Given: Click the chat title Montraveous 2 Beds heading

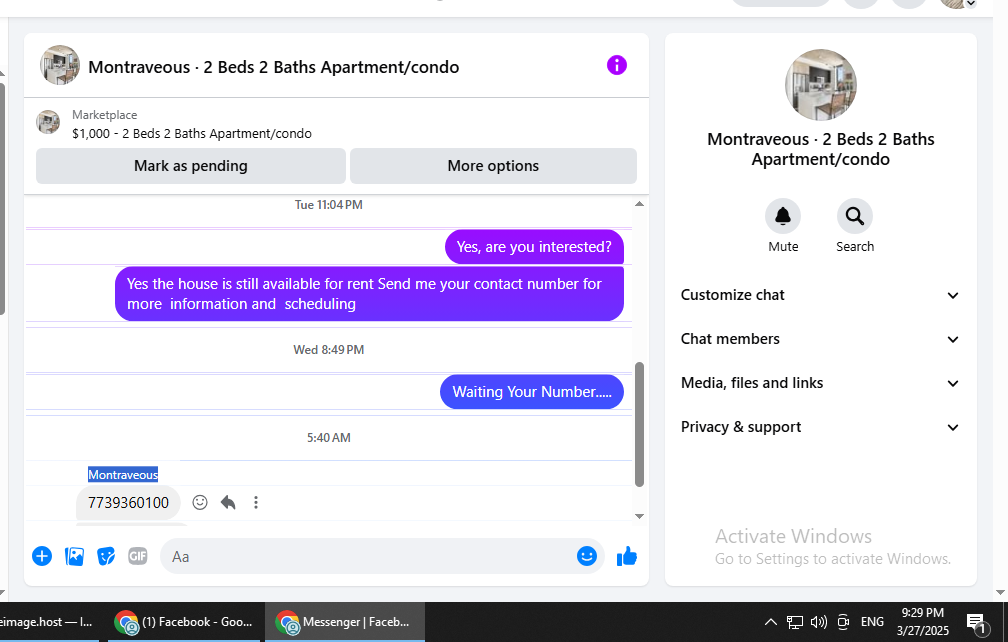Looking at the screenshot, I should pyautogui.click(x=274, y=67).
